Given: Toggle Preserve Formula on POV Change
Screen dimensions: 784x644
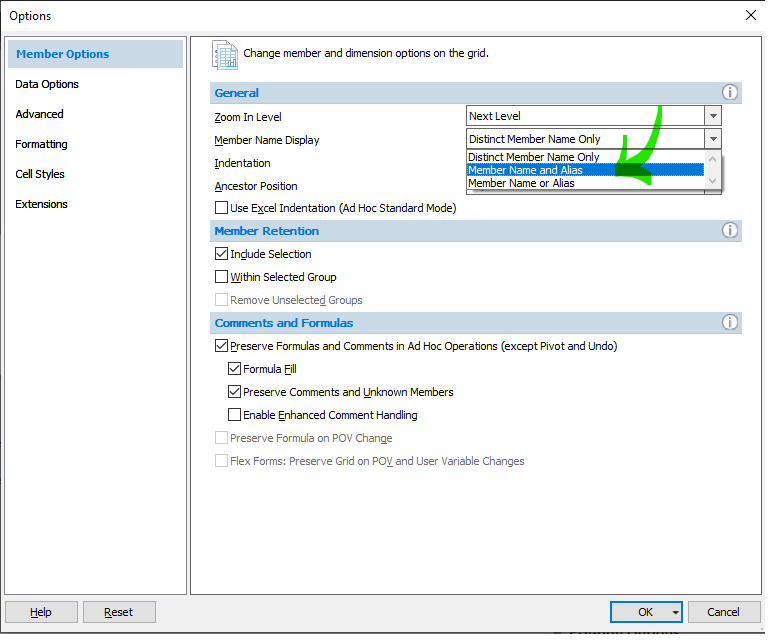Looking at the screenshot, I should pos(221,438).
